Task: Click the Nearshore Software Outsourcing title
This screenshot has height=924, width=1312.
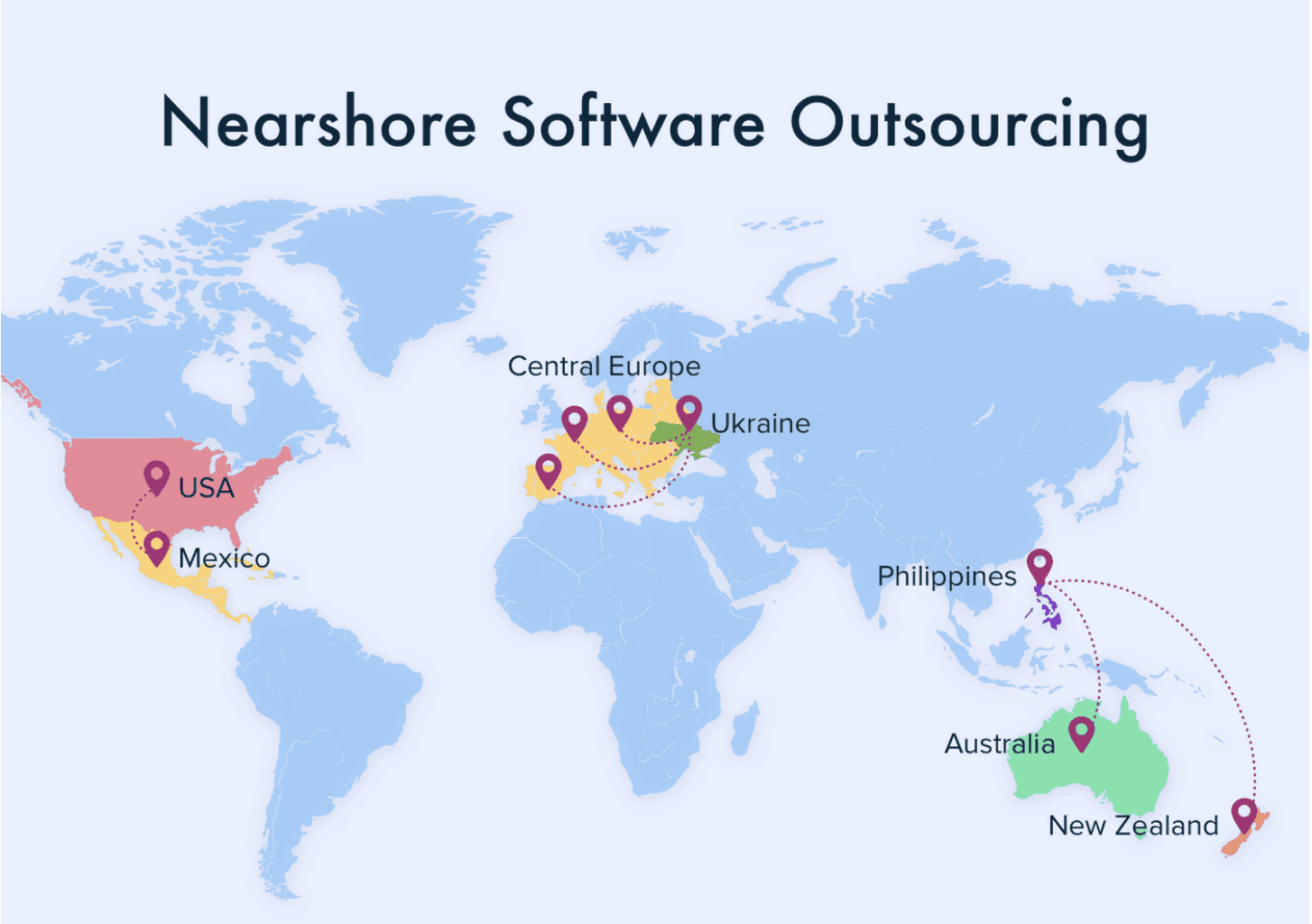Action: click(x=654, y=125)
